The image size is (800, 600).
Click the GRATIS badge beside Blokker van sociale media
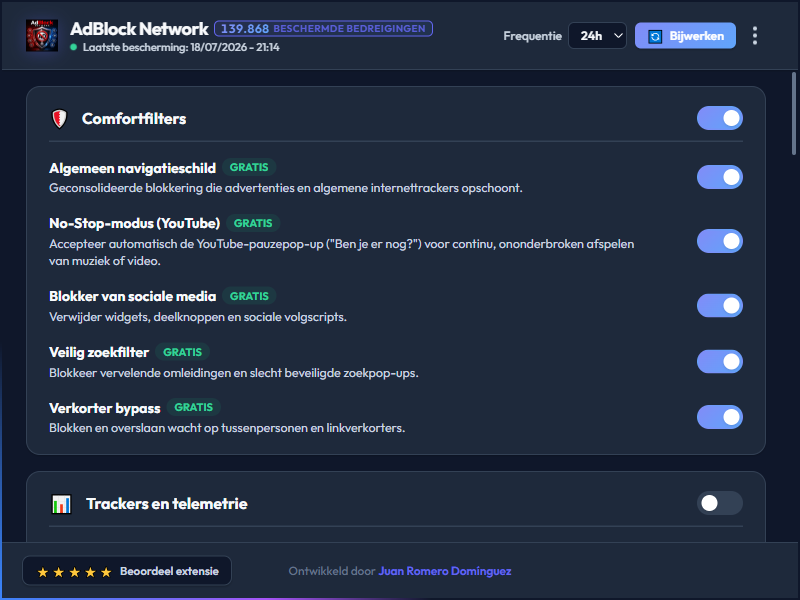[x=249, y=296]
